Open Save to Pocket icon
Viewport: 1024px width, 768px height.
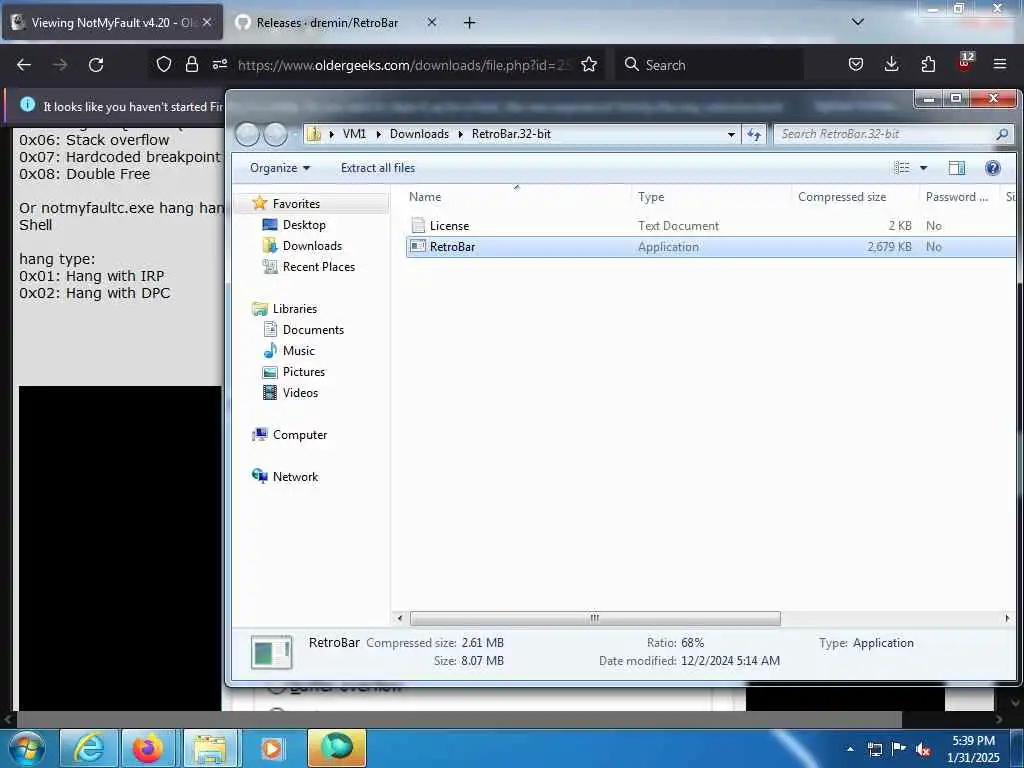(x=856, y=64)
